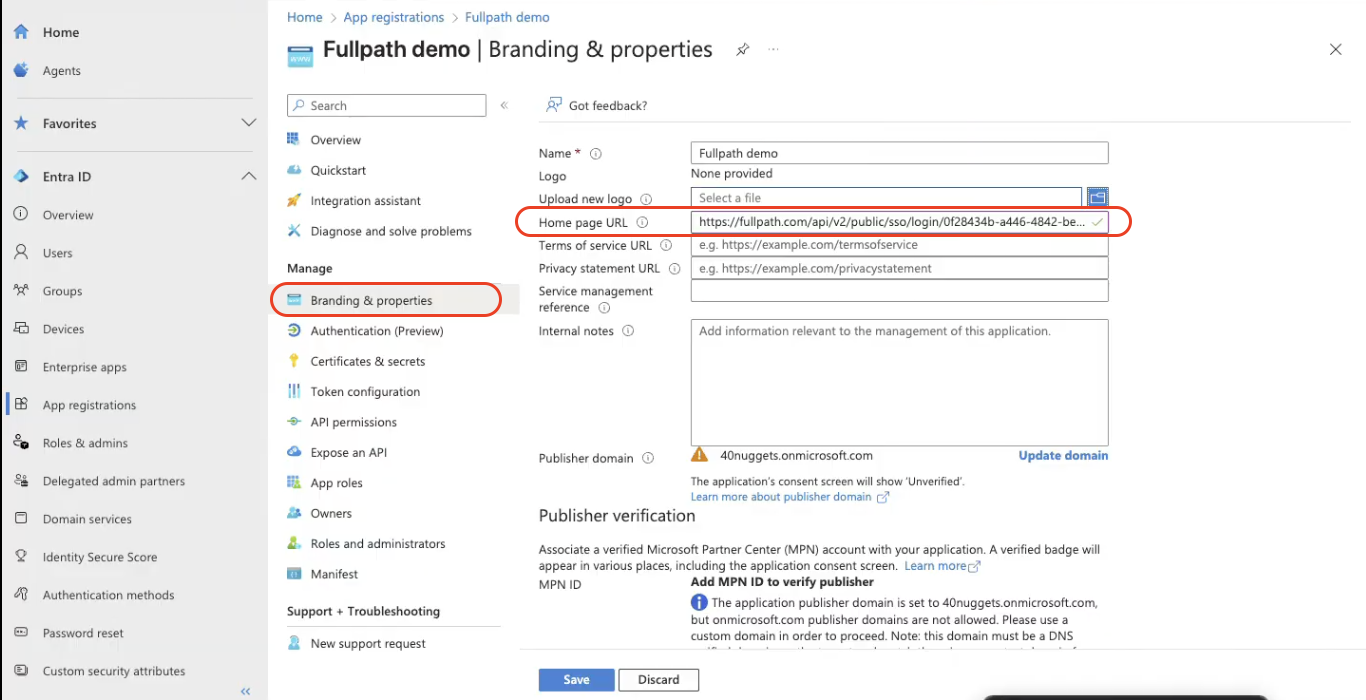The height and width of the screenshot is (700, 1366).
Task: Click the file browse folder icon
Action: click(1098, 198)
